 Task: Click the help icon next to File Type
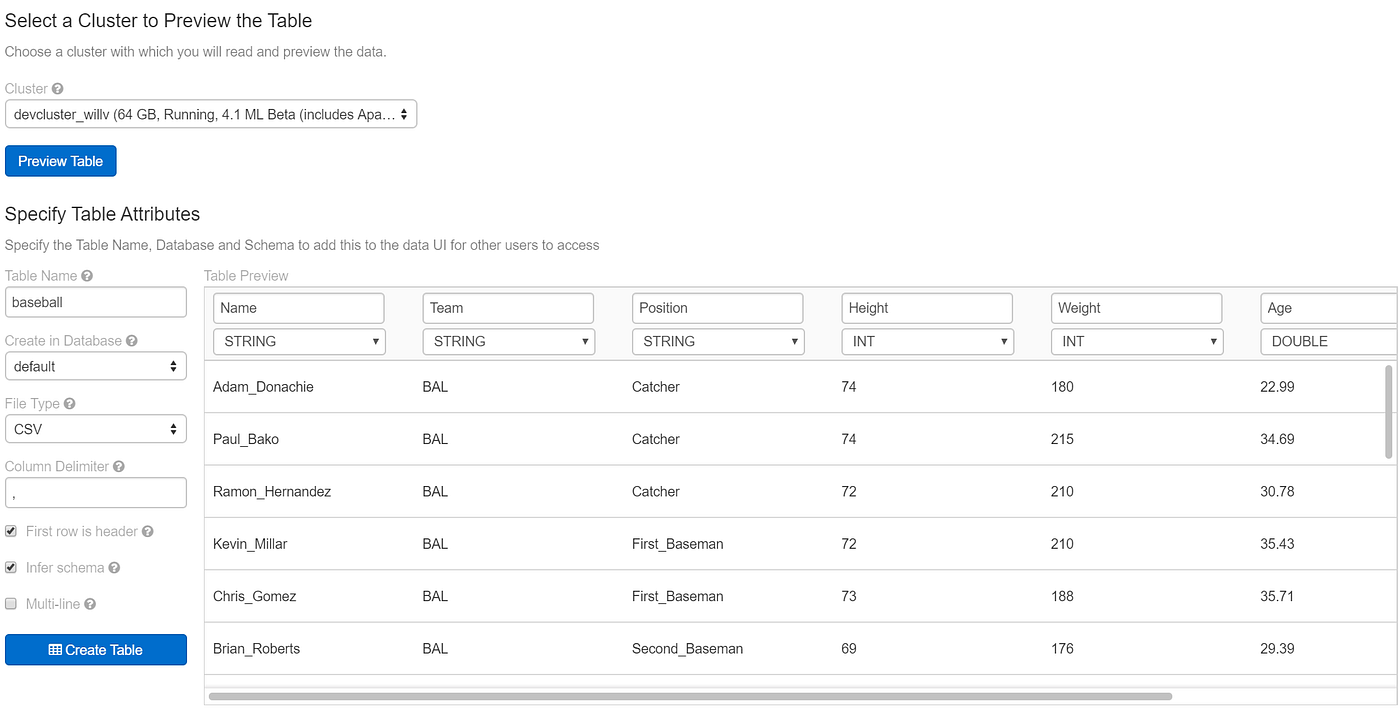69,403
